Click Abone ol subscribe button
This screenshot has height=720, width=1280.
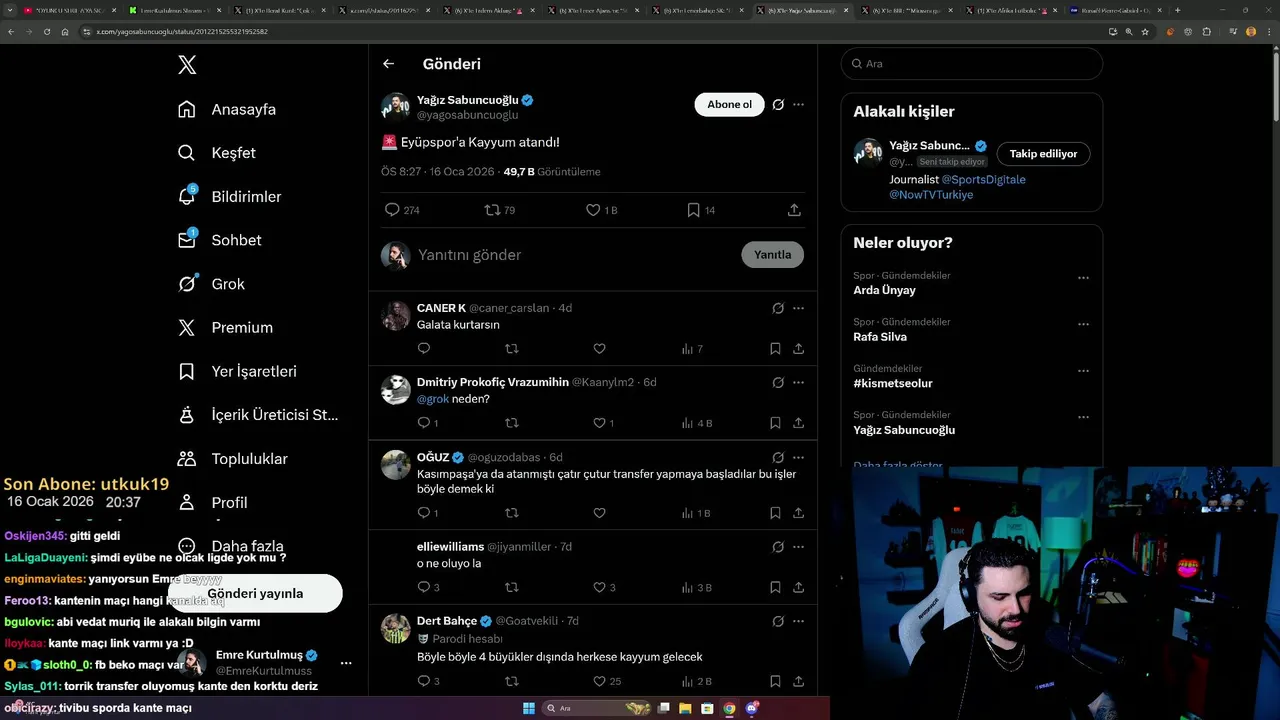[x=729, y=104]
